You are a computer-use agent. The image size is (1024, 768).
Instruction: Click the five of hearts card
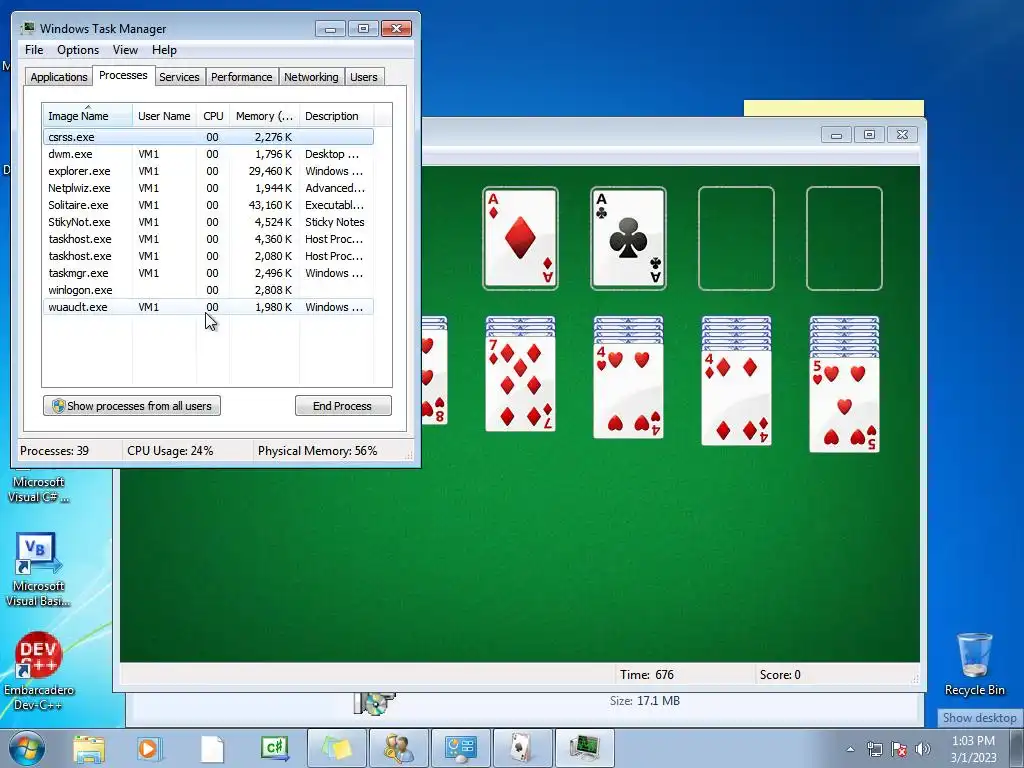coord(844,404)
